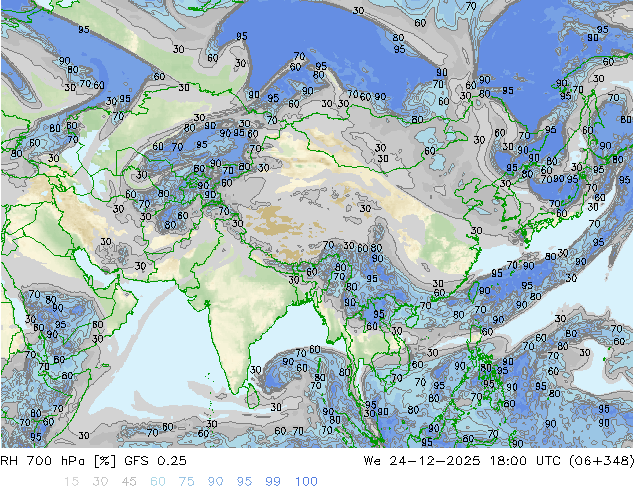Click the "RH 700 hPa [%]" title text
This screenshot has width=634, height=490.
pos(58,461)
